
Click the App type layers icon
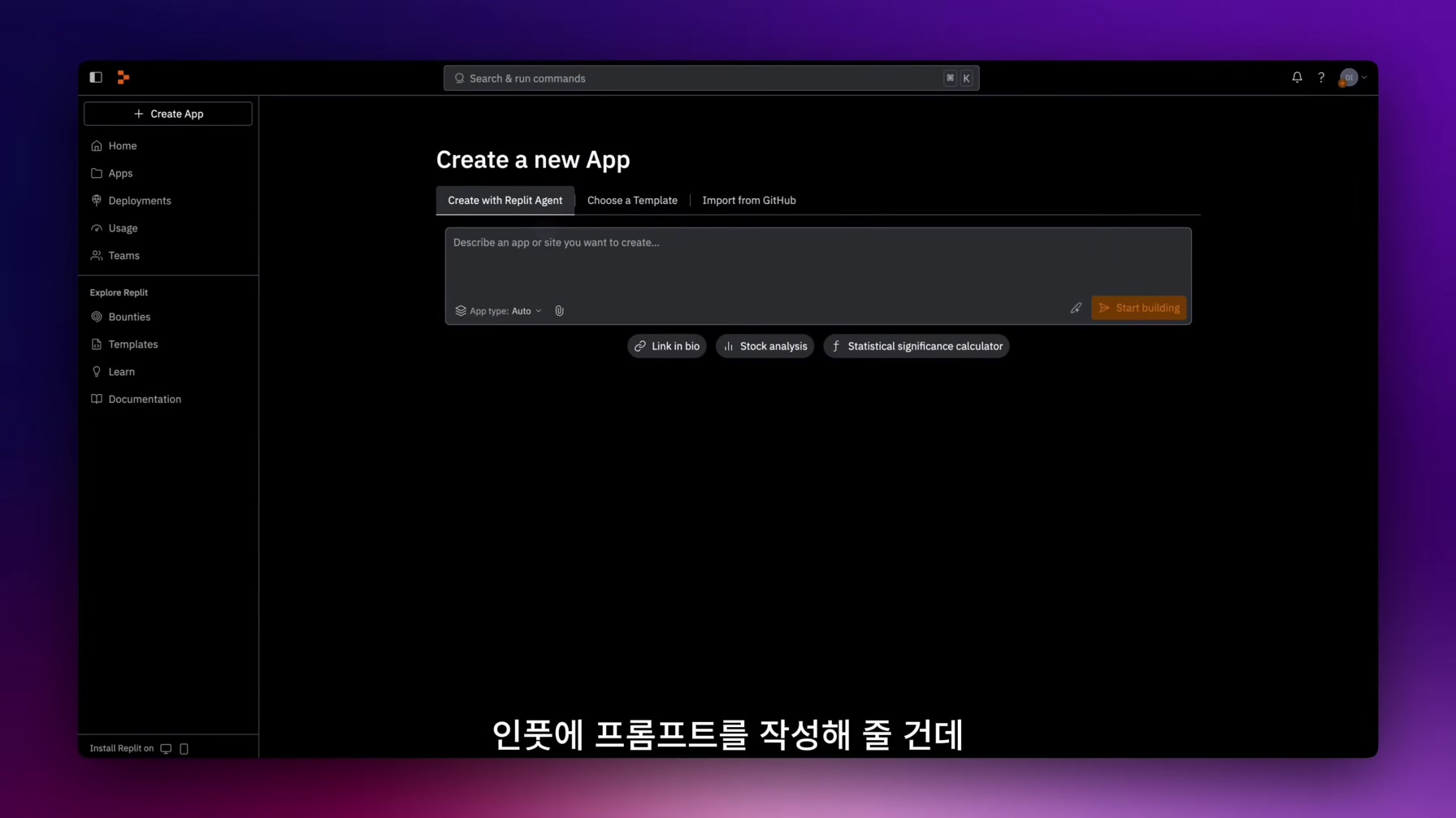click(461, 311)
